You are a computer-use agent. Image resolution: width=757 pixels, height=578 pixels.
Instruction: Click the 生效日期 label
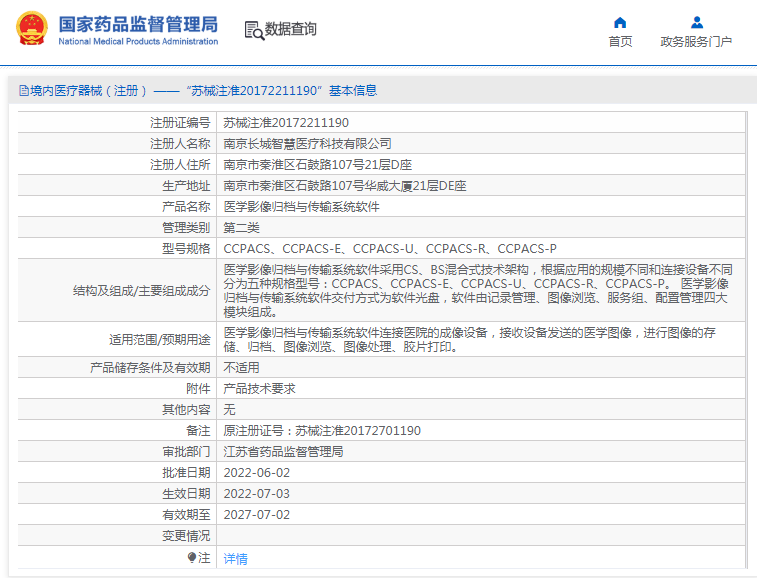(186, 493)
